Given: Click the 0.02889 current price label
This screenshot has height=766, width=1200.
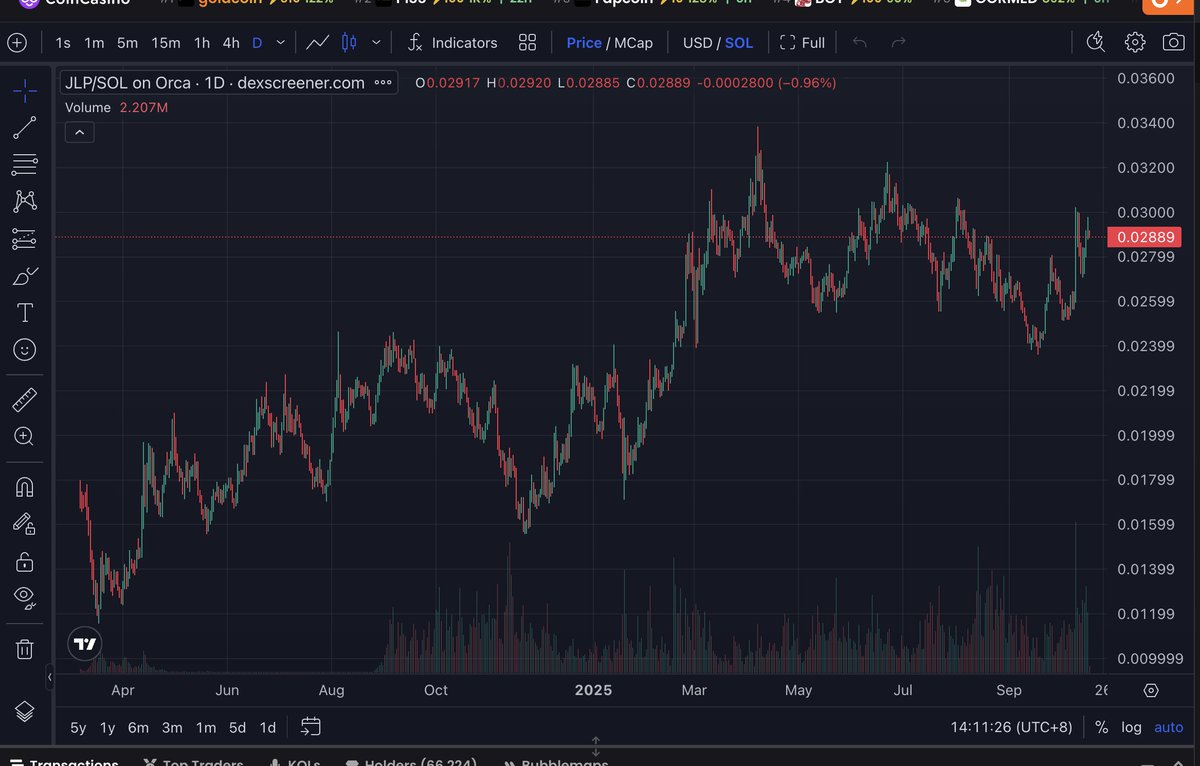Looking at the screenshot, I should [x=1145, y=237].
